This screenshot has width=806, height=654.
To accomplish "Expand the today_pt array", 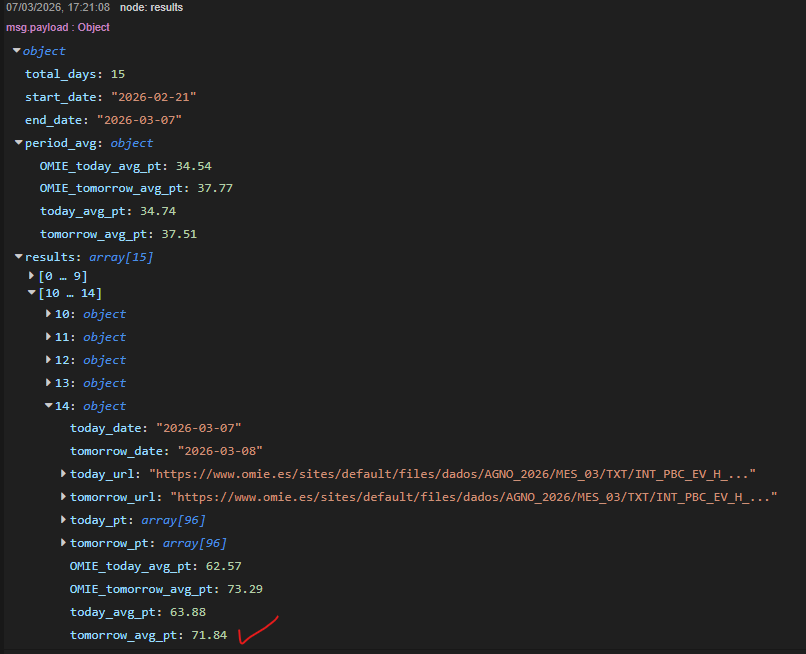I will tap(63, 520).
